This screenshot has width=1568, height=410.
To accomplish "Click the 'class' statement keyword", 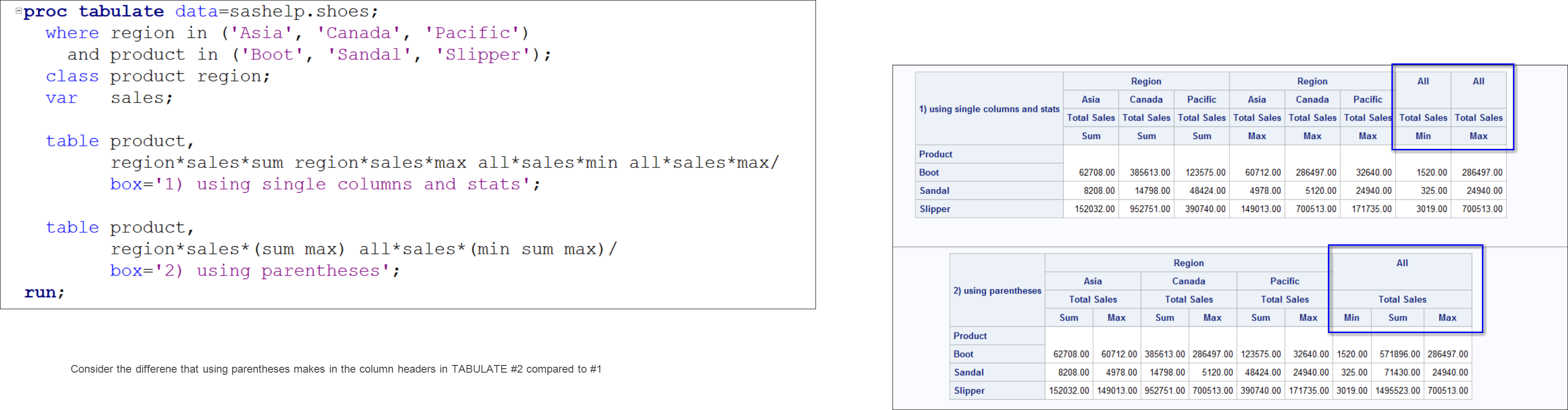I will click(x=72, y=77).
